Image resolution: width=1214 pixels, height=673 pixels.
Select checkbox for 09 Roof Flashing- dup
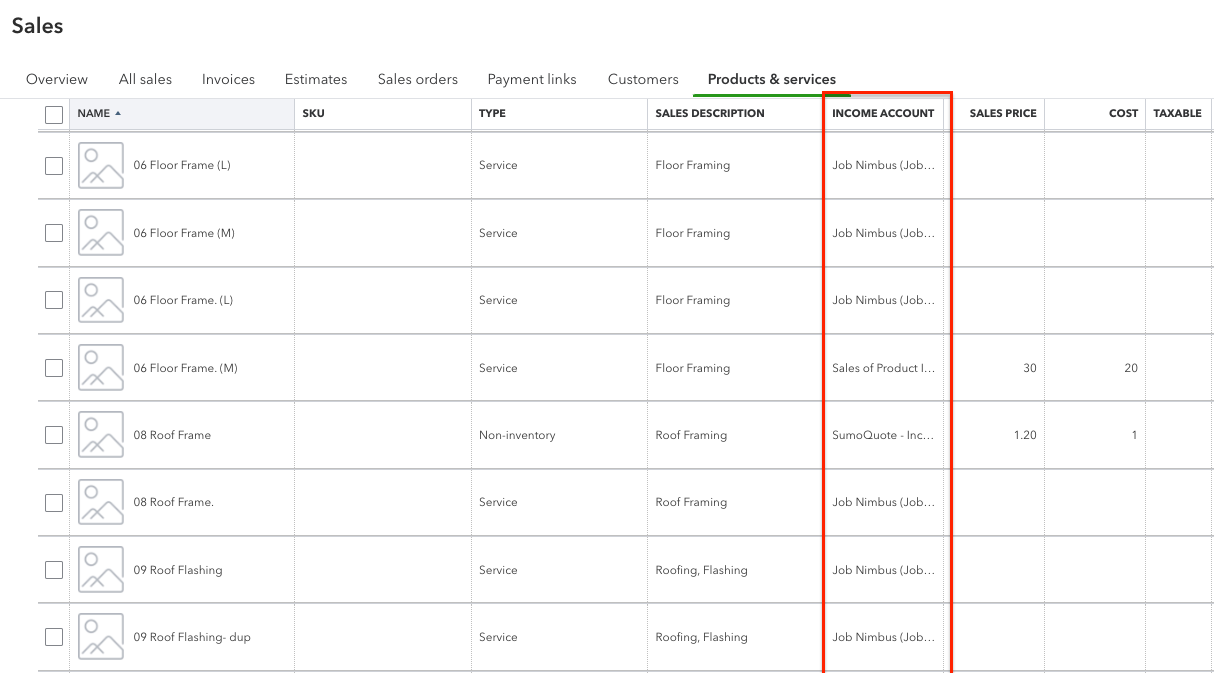pyautogui.click(x=54, y=637)
